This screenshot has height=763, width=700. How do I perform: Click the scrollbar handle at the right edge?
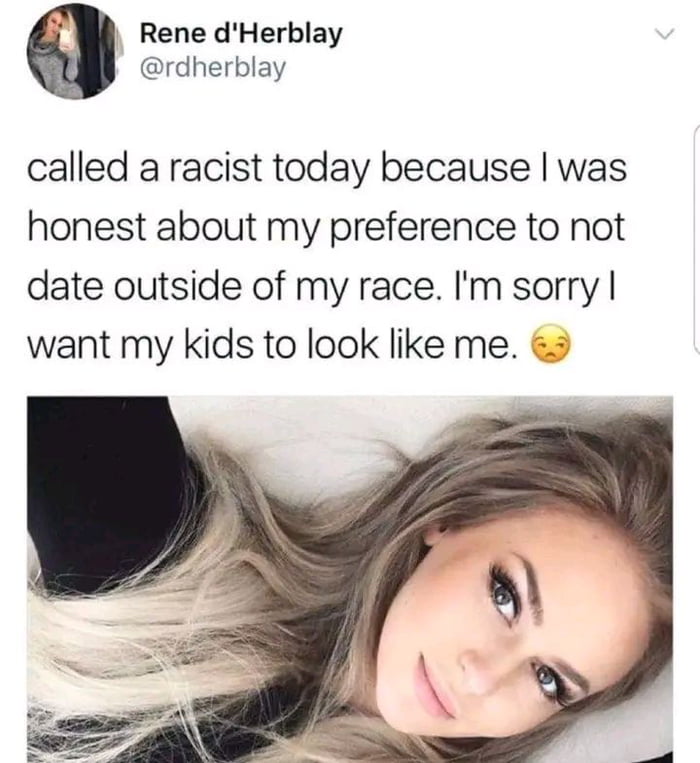(695, 237)
